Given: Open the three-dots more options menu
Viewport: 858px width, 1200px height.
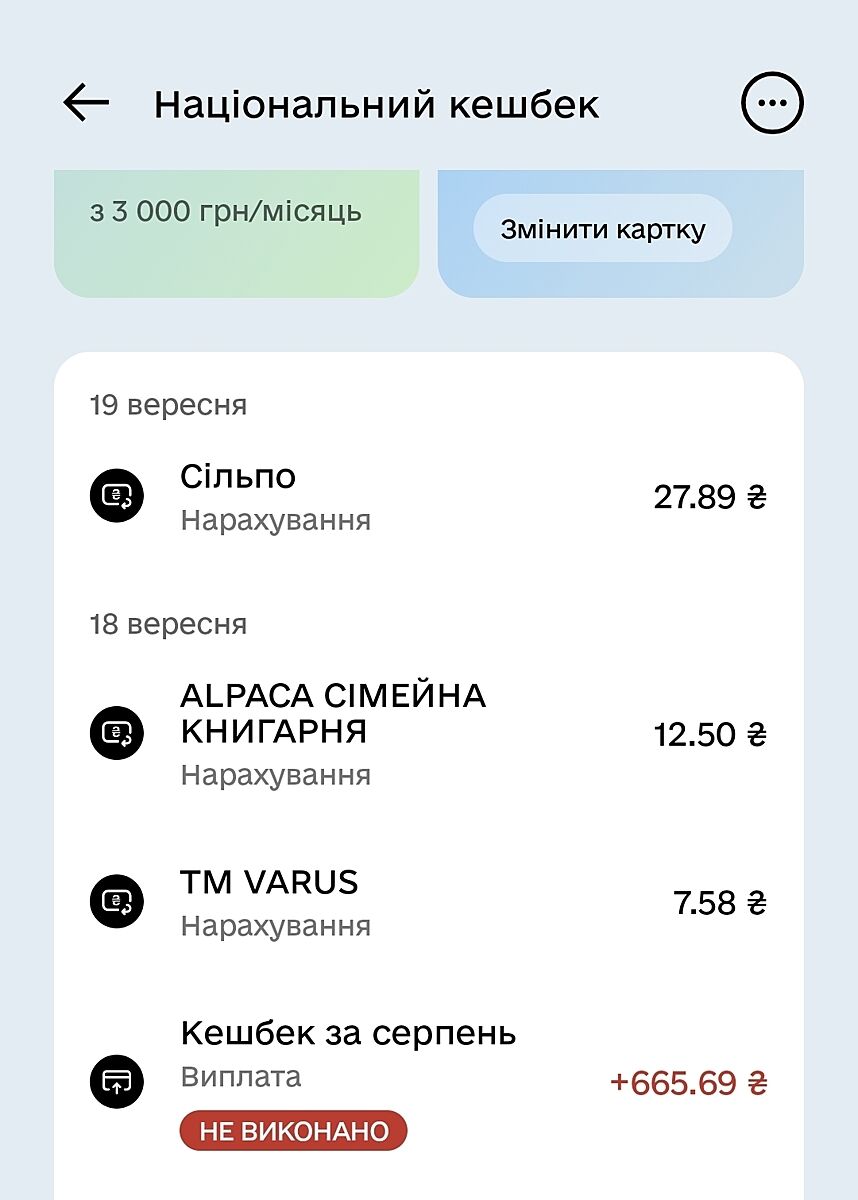Looking at the screenshot, I should 772,103.
